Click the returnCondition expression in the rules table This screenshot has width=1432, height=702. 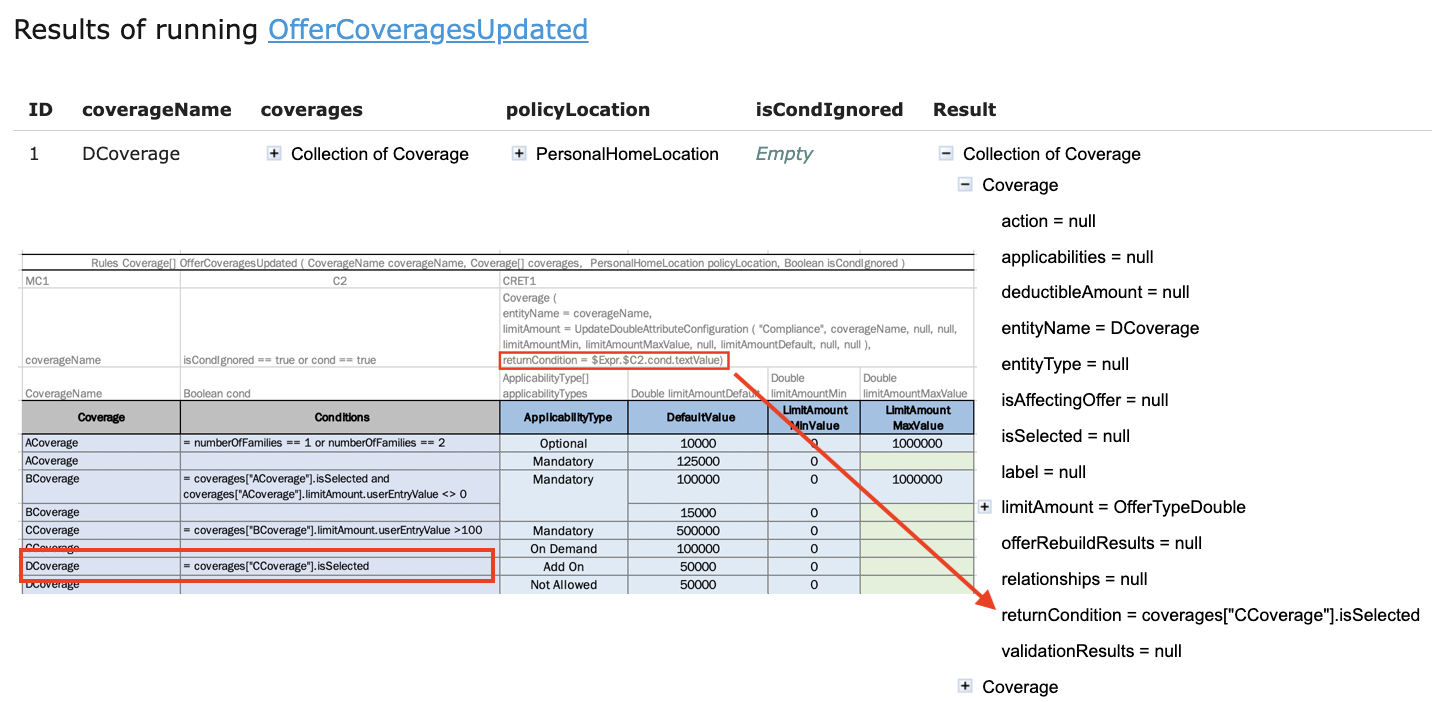coord(614,360)
